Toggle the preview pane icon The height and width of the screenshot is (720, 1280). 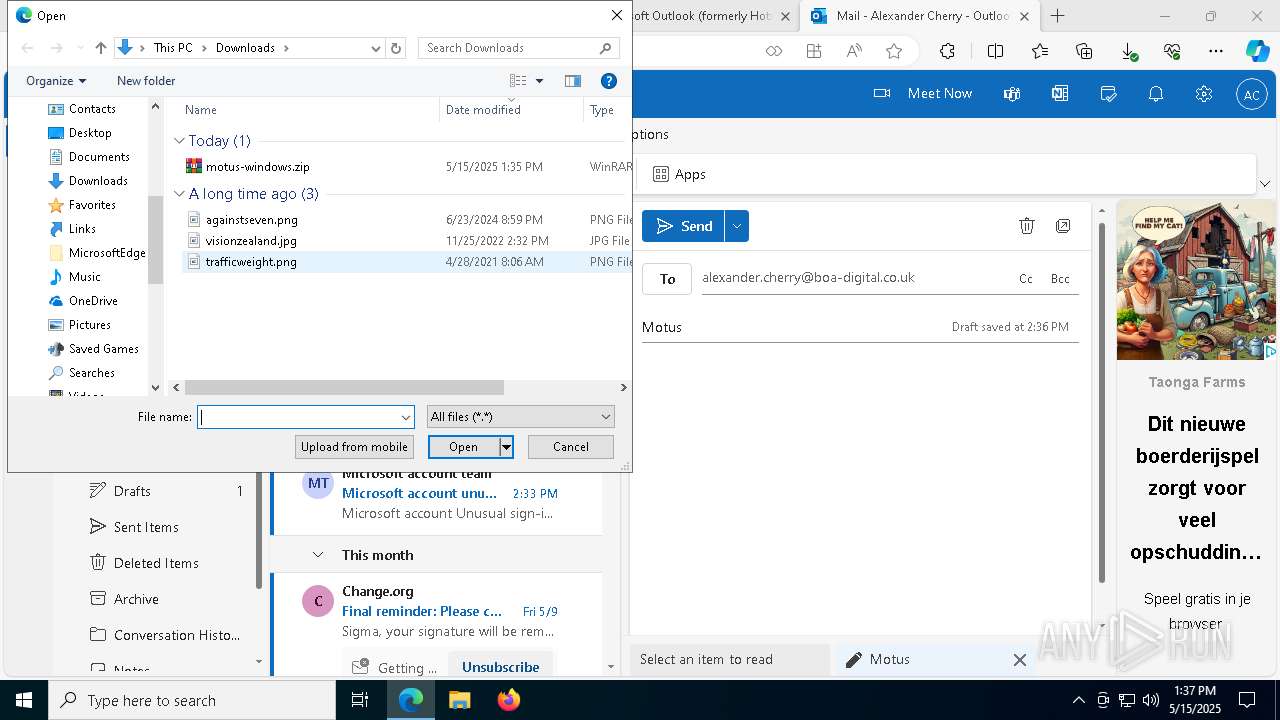(x=573, y=81)
